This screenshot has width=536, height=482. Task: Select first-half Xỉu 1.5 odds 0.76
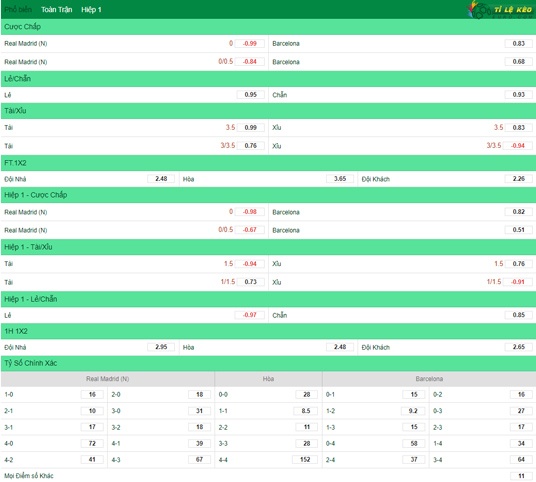[518, 264]
